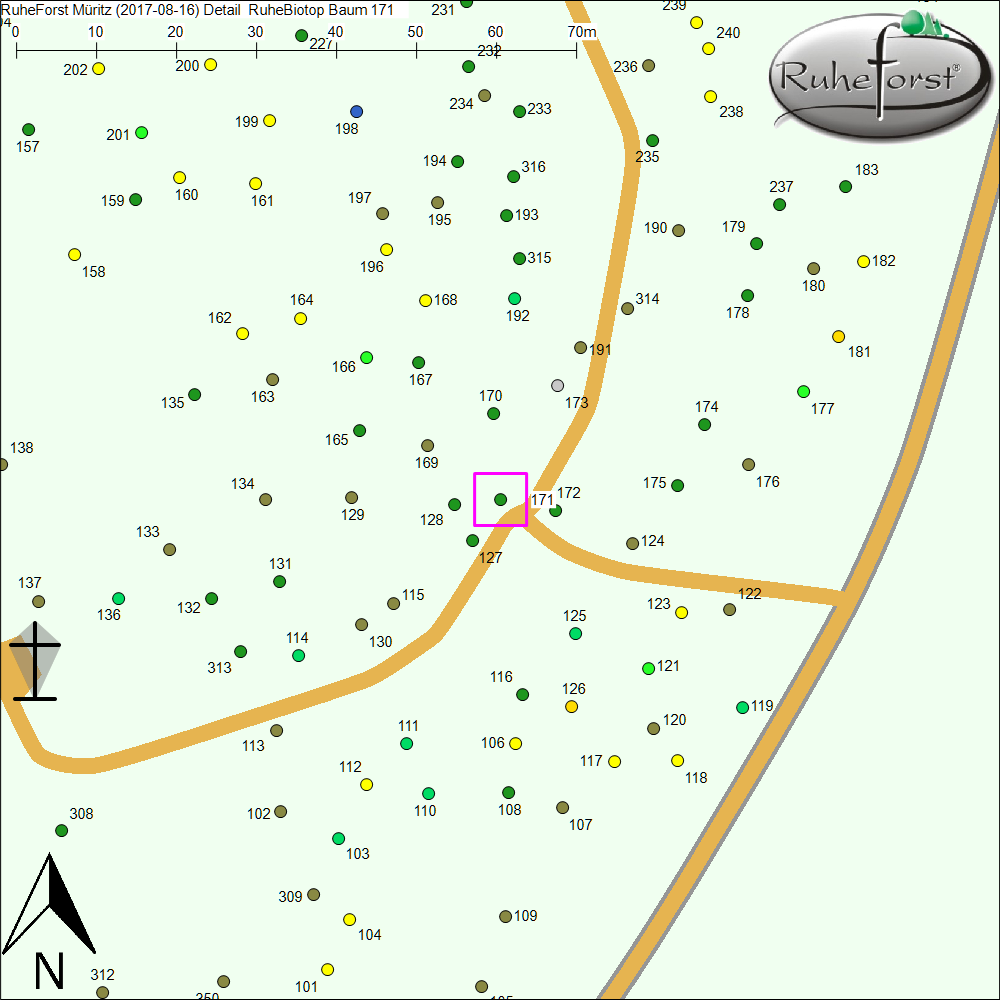The width and height of the screenshot is (1000, 1000).
Task: Select the olive tree marker 109
Action: coord(505,917)
